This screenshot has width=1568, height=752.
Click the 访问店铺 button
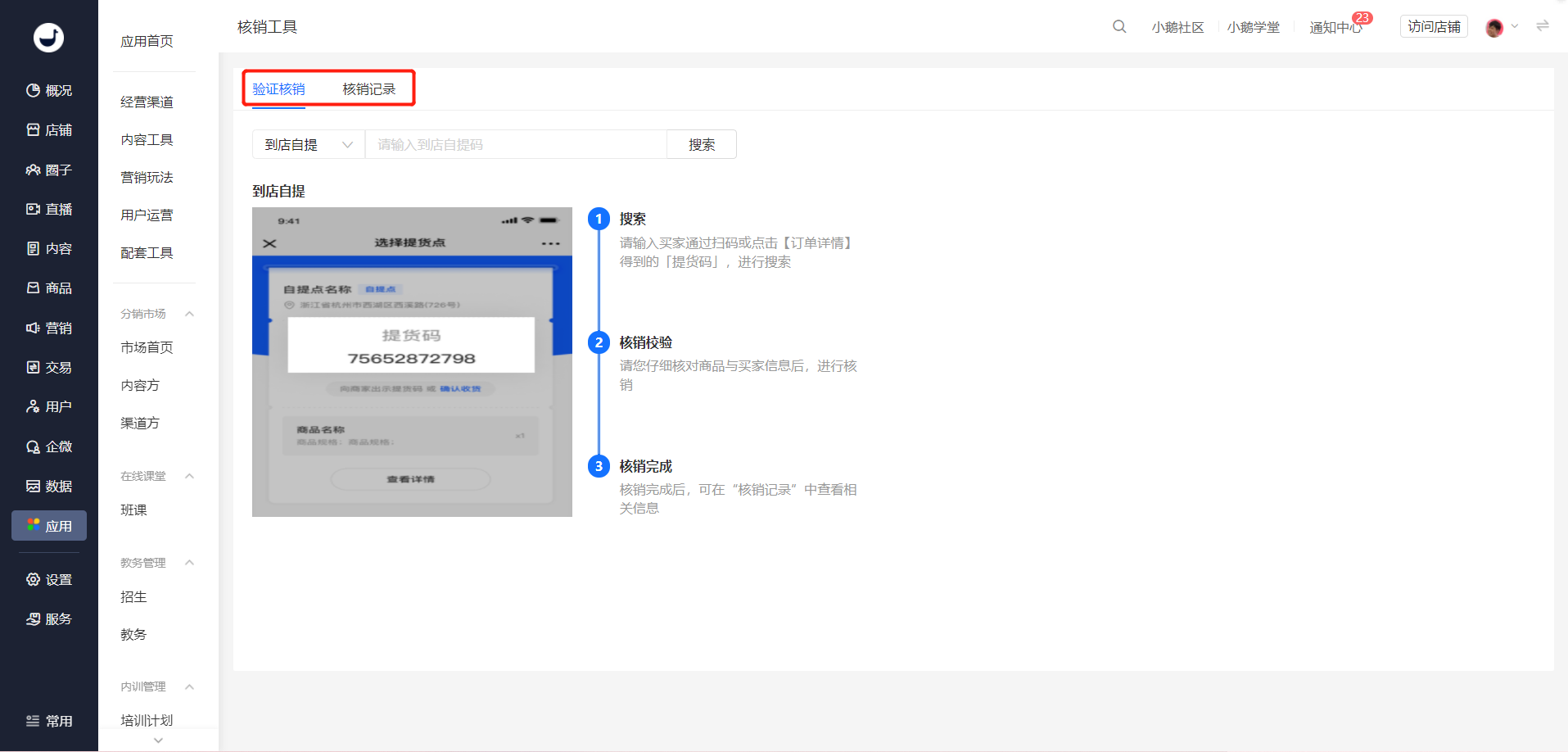point(1434,27)
